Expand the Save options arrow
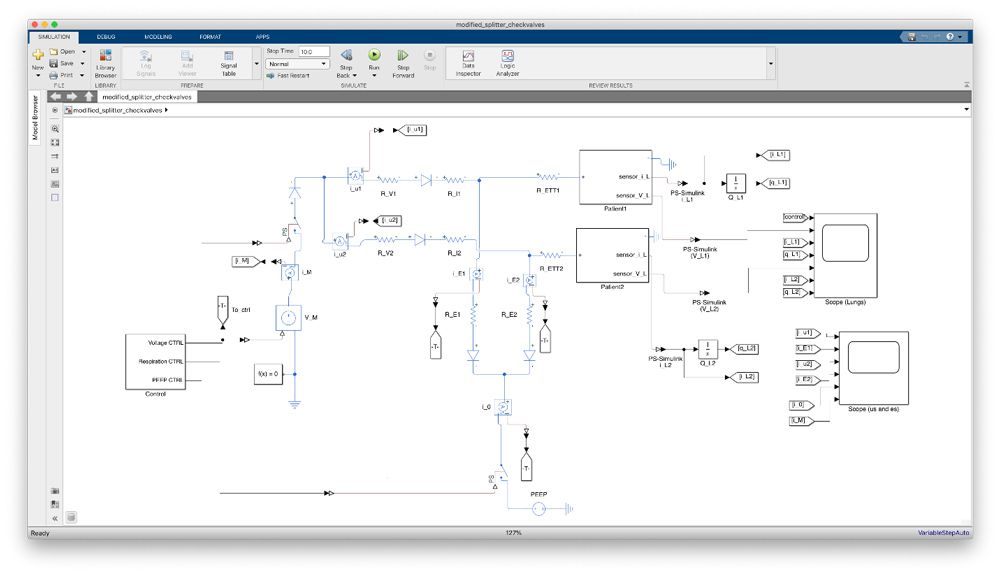This screenshot has height=575, width=1000. coord(84,63)
